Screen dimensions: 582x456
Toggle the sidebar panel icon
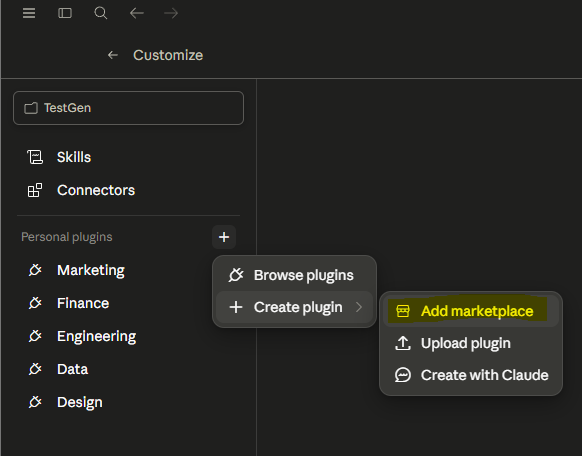coord(65,13)
